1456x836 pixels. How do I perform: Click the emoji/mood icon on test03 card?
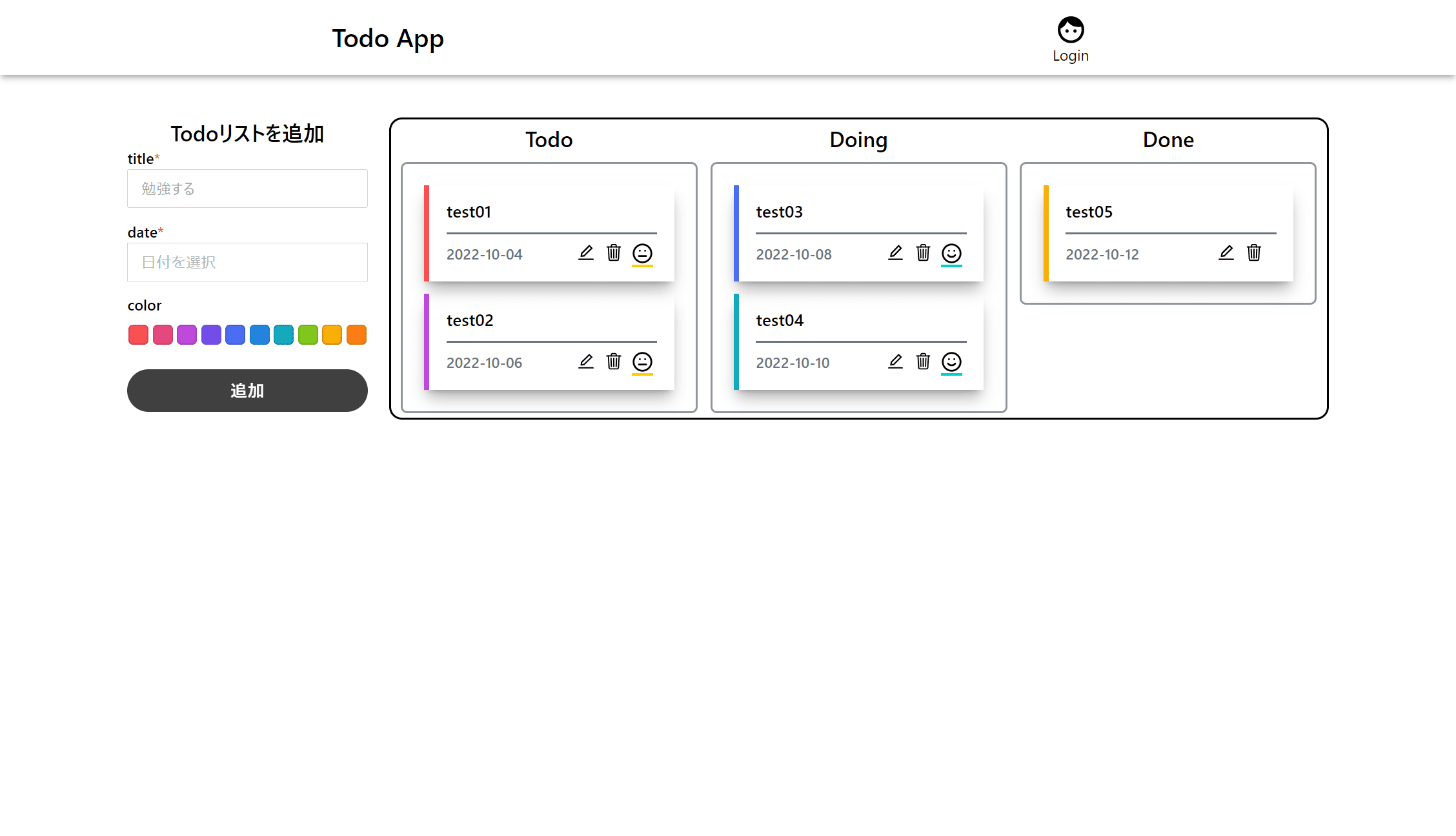(x=951, y=253)
